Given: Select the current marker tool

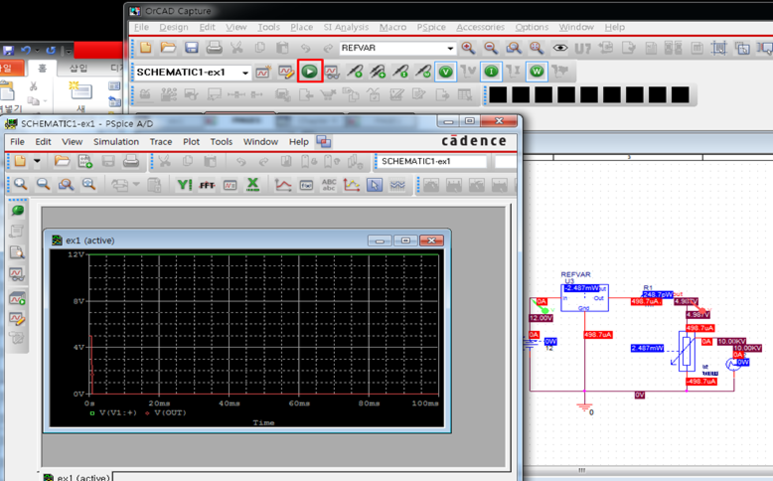Looking at the screenshot, I should [400, 72].
